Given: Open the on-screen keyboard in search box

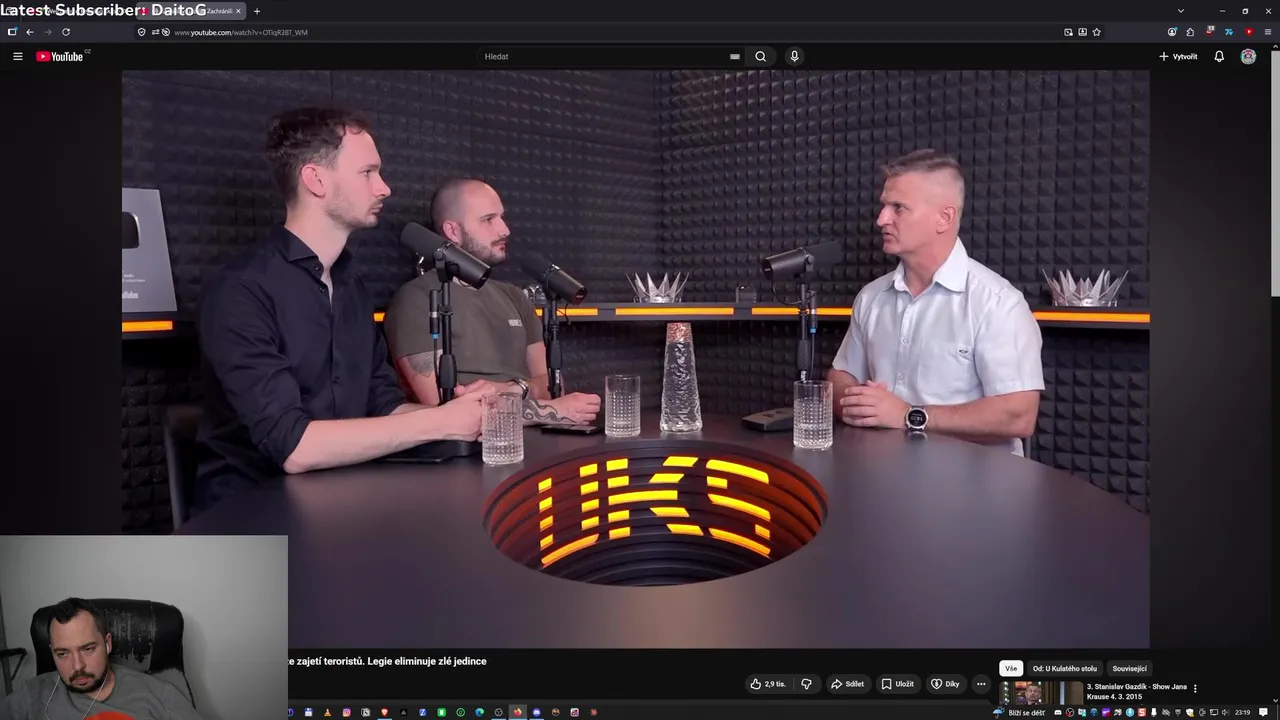Looking at the screenshot, I should [735, 57].
